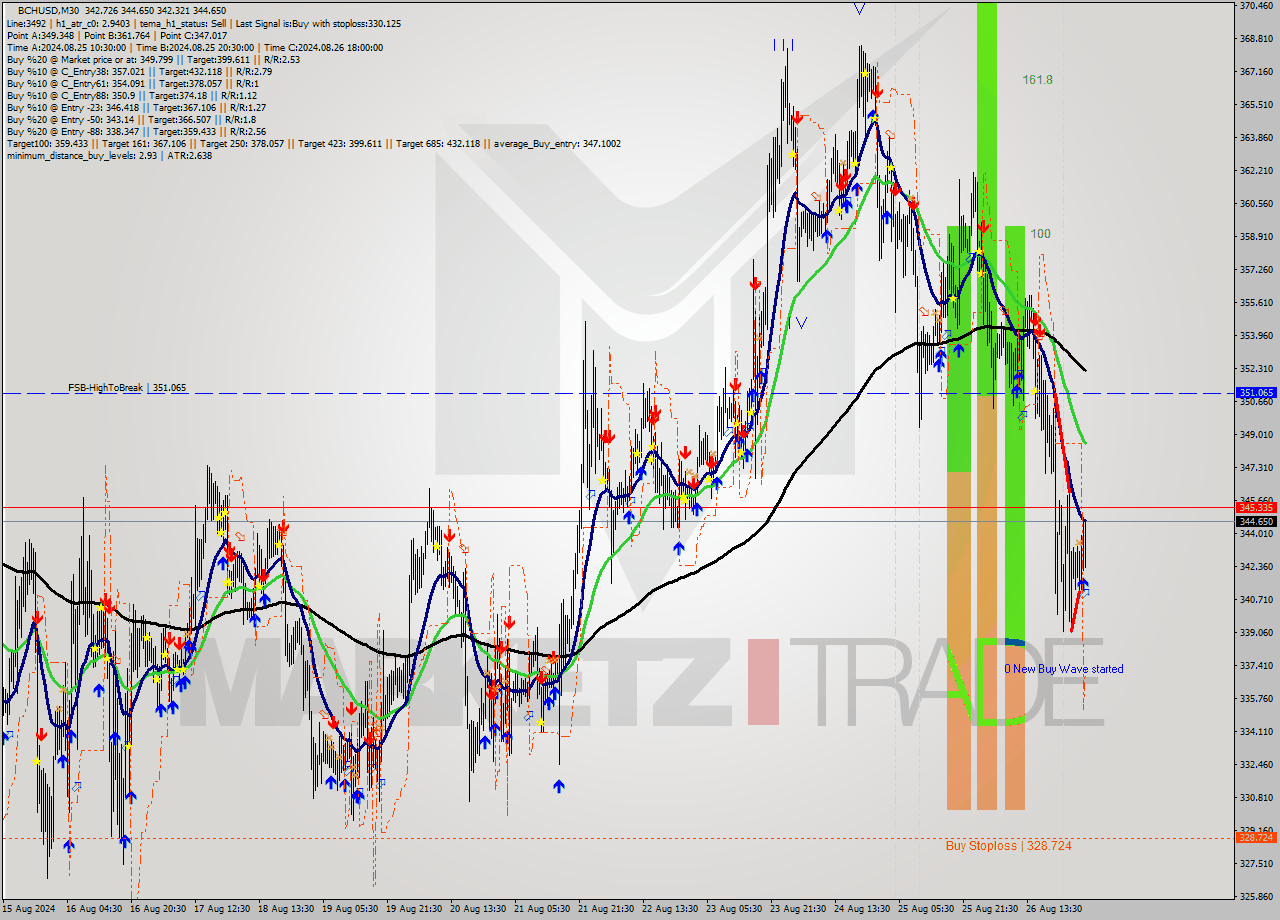Click the '23 Aug 21:30' time label

(x=798, y=909)
